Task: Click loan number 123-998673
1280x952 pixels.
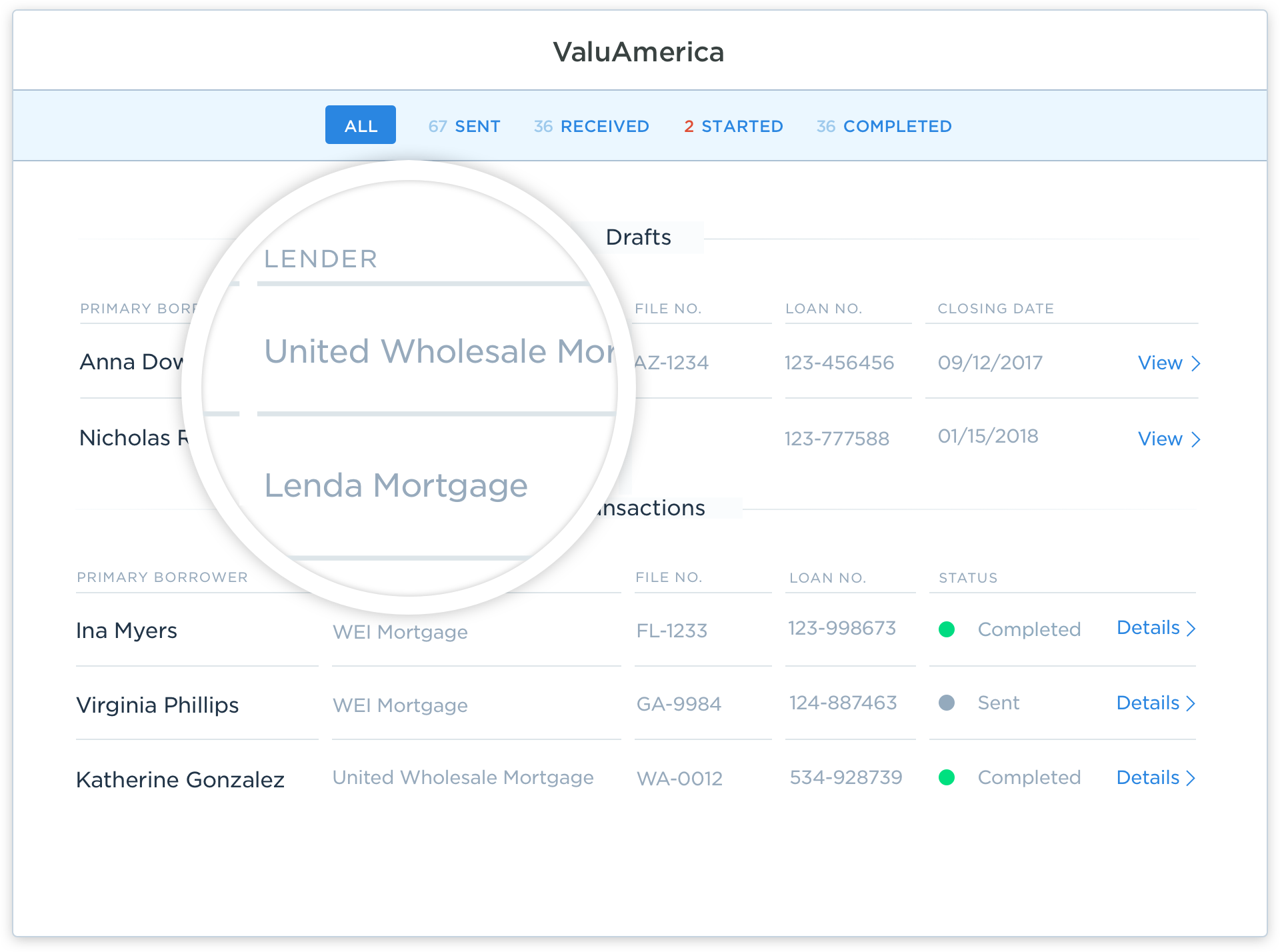Action: tap(842, 628)
